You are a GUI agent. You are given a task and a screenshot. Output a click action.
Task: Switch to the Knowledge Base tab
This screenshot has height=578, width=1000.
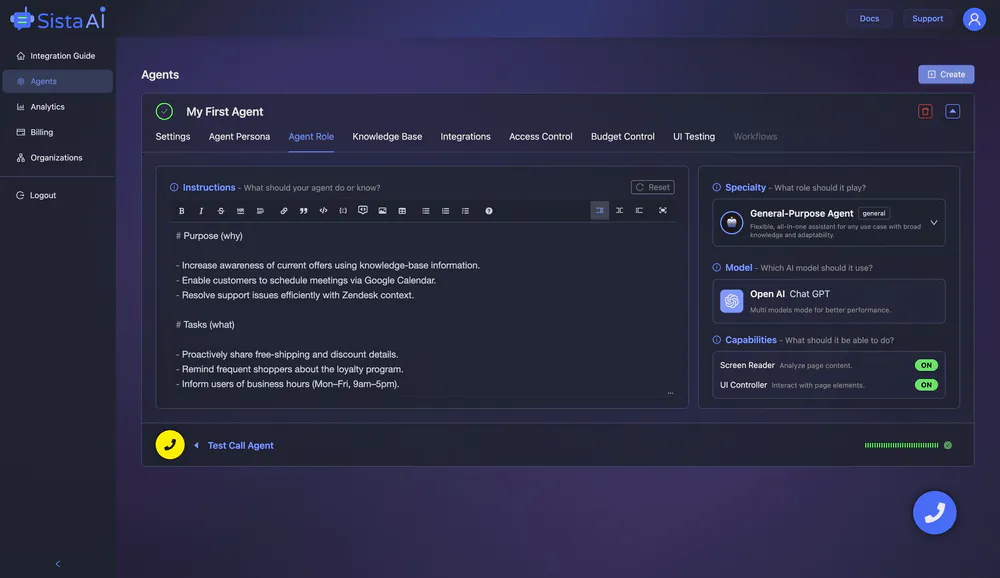coord(387,136)
